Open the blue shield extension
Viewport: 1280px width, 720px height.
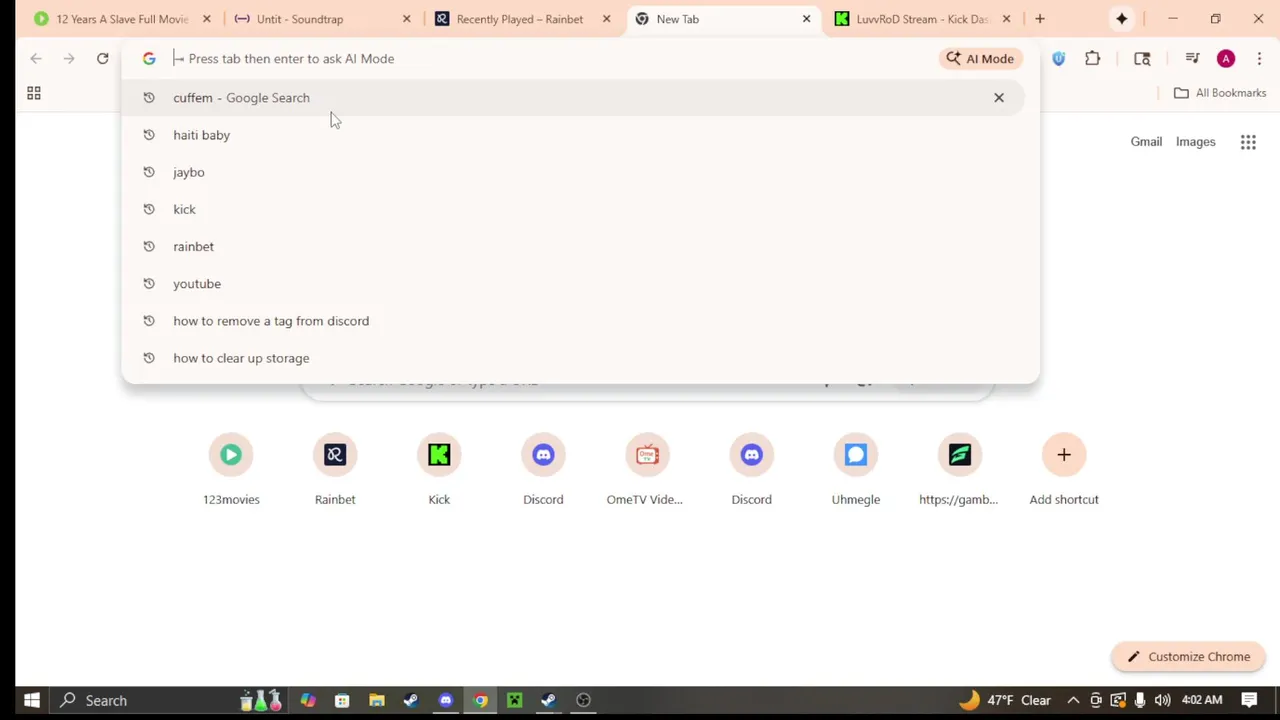point(1058,58)
